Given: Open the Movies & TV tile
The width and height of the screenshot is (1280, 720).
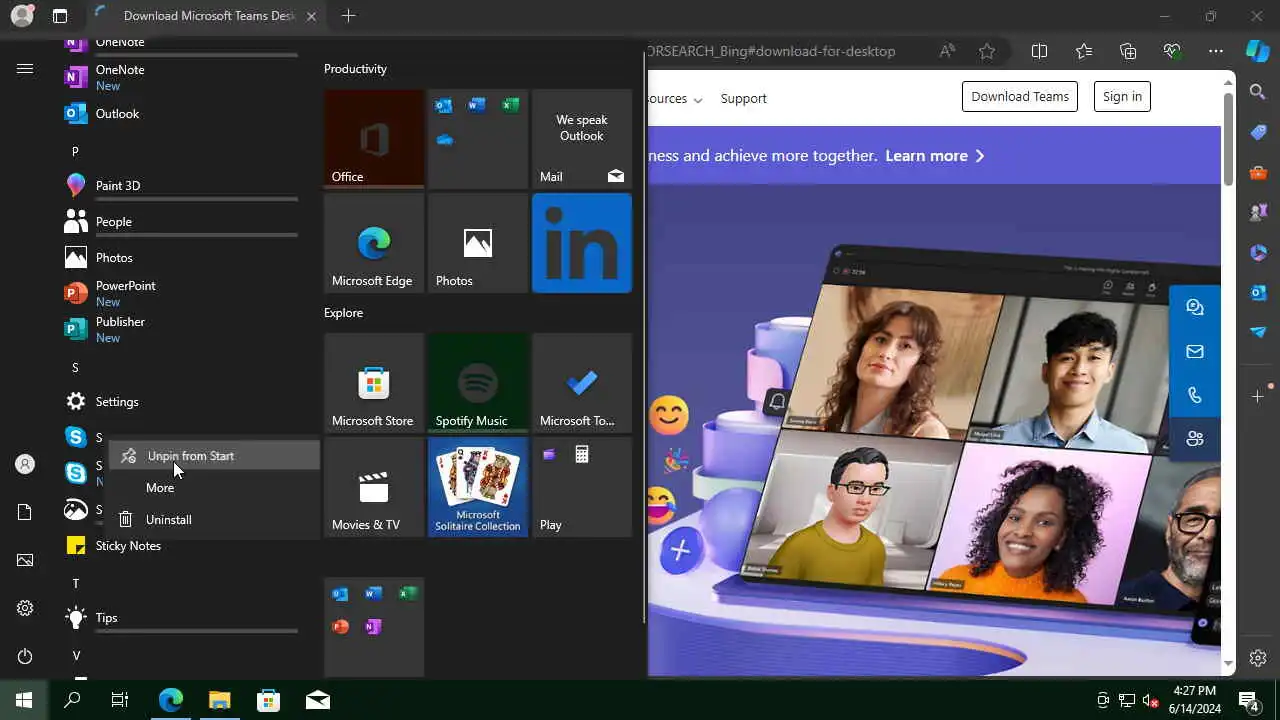Looking at the screenshot, I should tap(374, 487).
